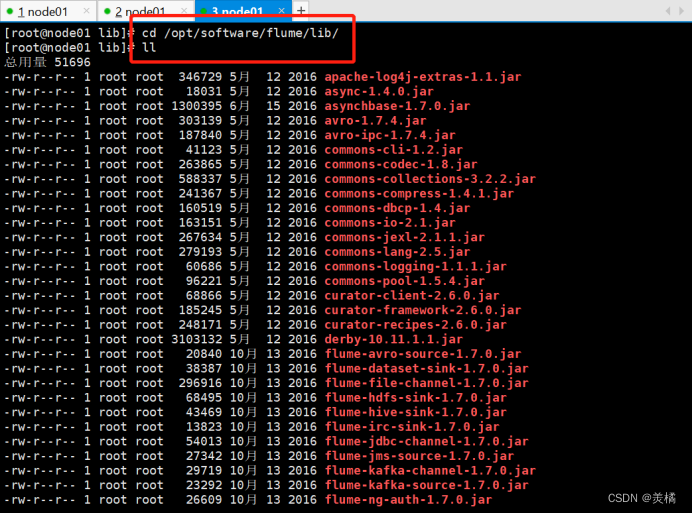692x514 pixels.
Task: Click flume-kafka-source-1.7.0.jar filename
Action: pos(427,484)
